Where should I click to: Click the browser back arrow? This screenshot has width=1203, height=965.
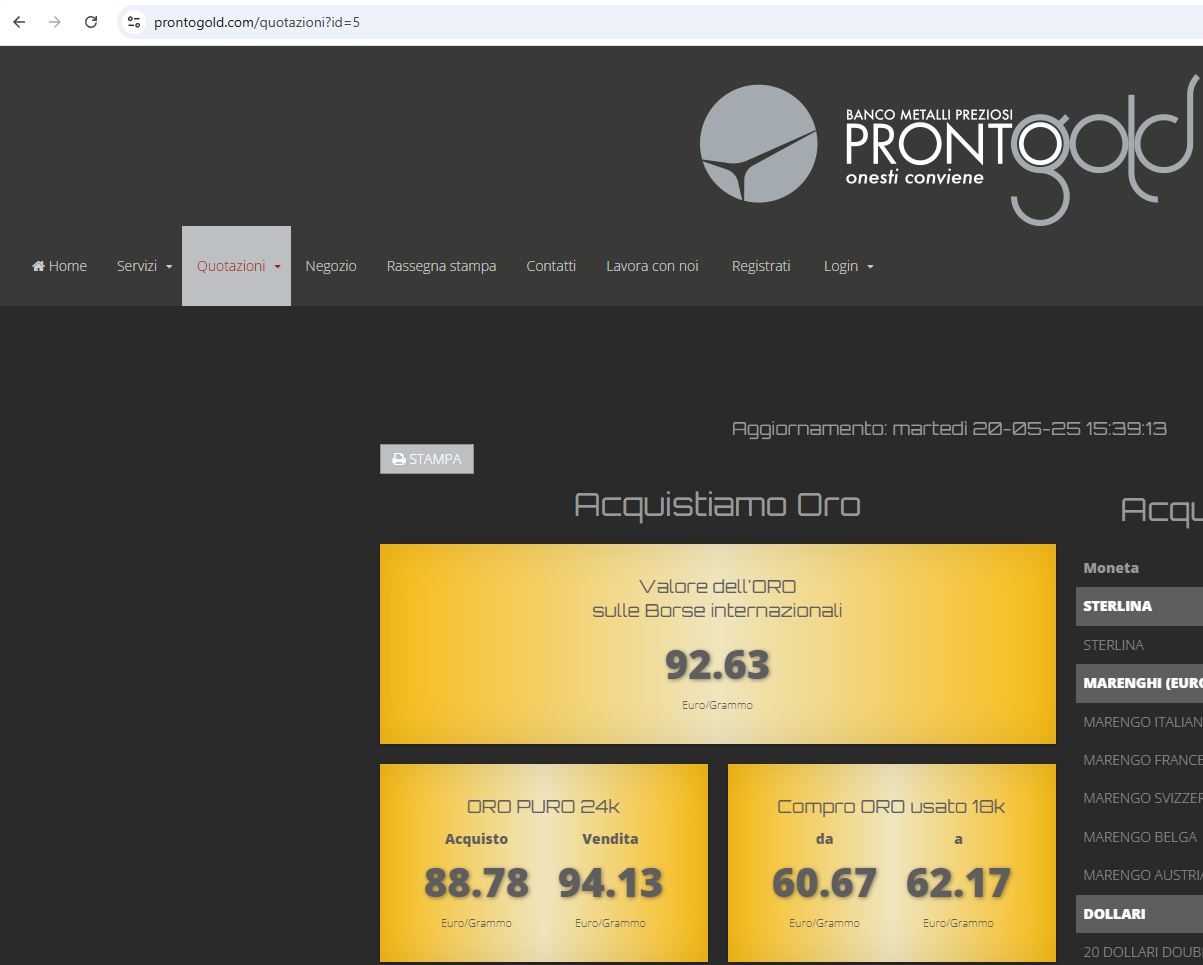[19, 22]
